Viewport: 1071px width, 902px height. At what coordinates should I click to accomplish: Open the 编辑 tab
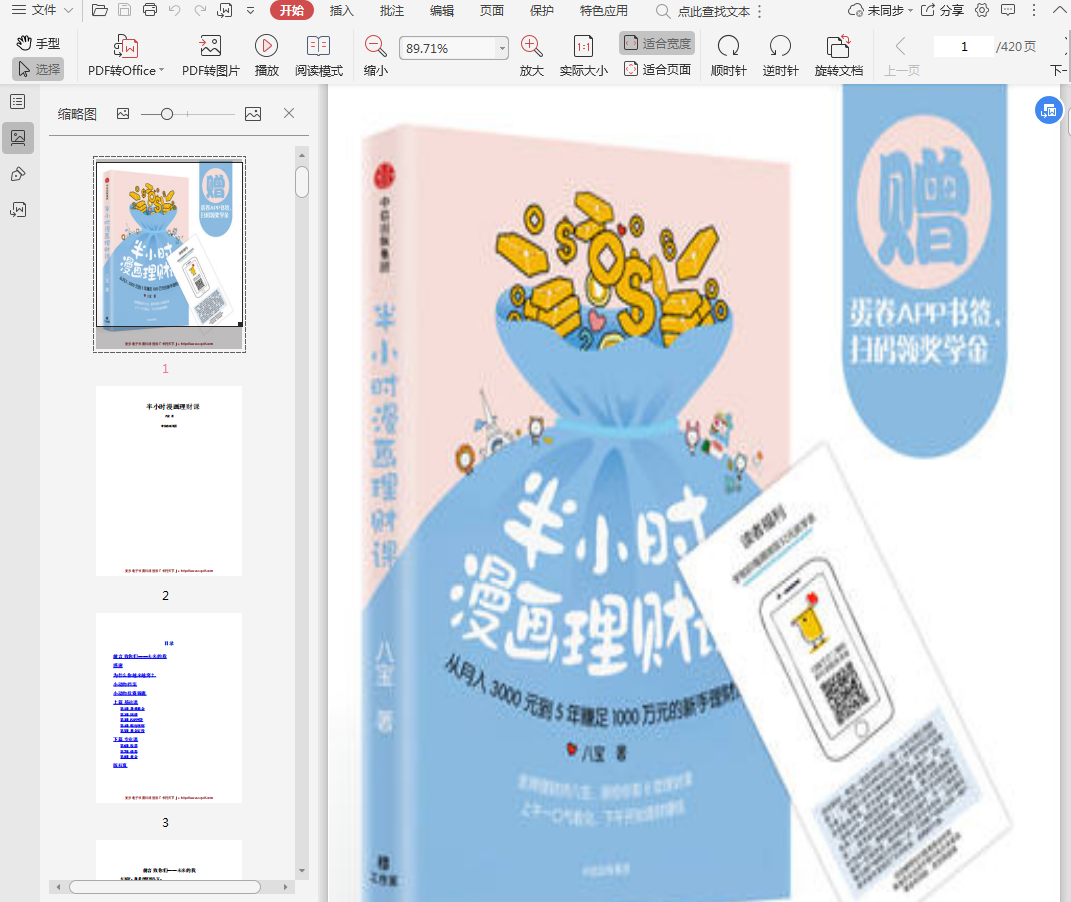(x=442, y=10)
